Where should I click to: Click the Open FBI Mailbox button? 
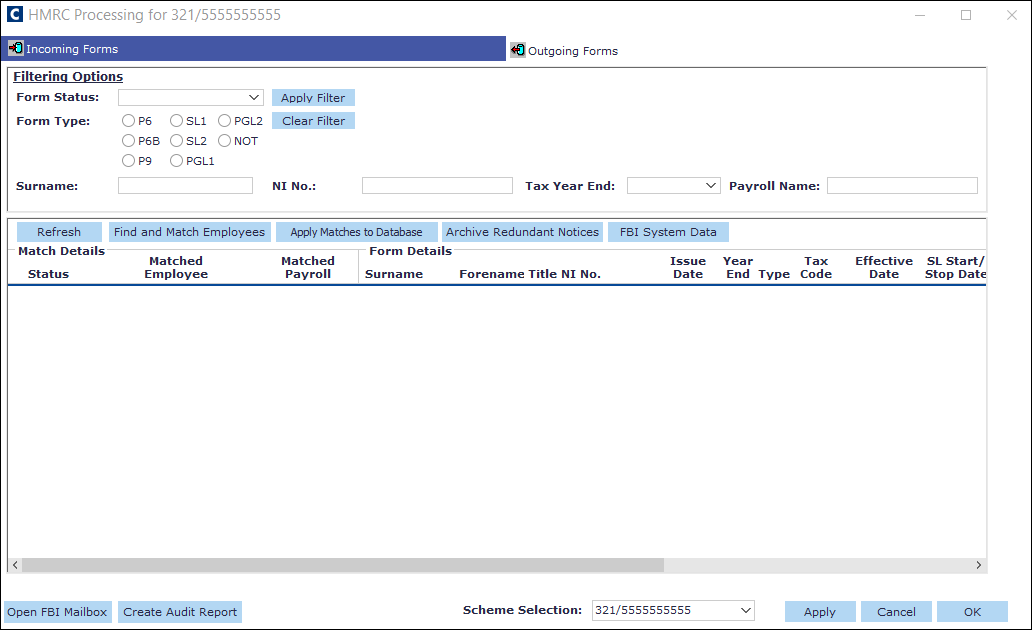57,612
